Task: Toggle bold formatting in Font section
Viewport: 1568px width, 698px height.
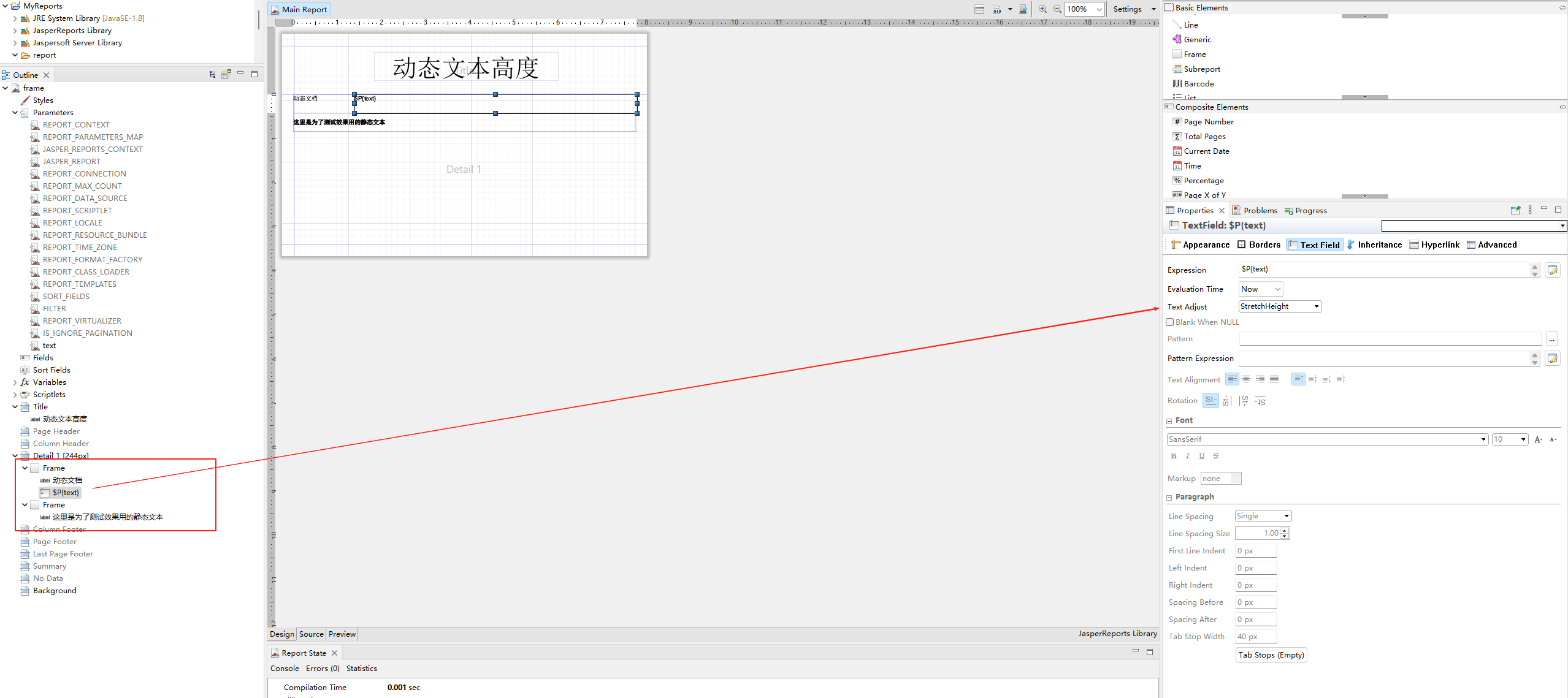Action: 1172,456
